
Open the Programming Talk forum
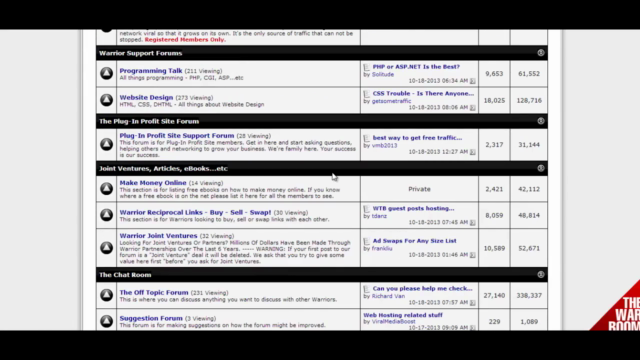click(151, 71)
